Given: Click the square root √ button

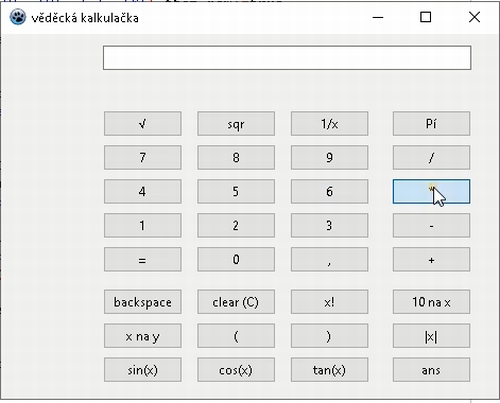Looking at the screenshot, I should [143, 124].
